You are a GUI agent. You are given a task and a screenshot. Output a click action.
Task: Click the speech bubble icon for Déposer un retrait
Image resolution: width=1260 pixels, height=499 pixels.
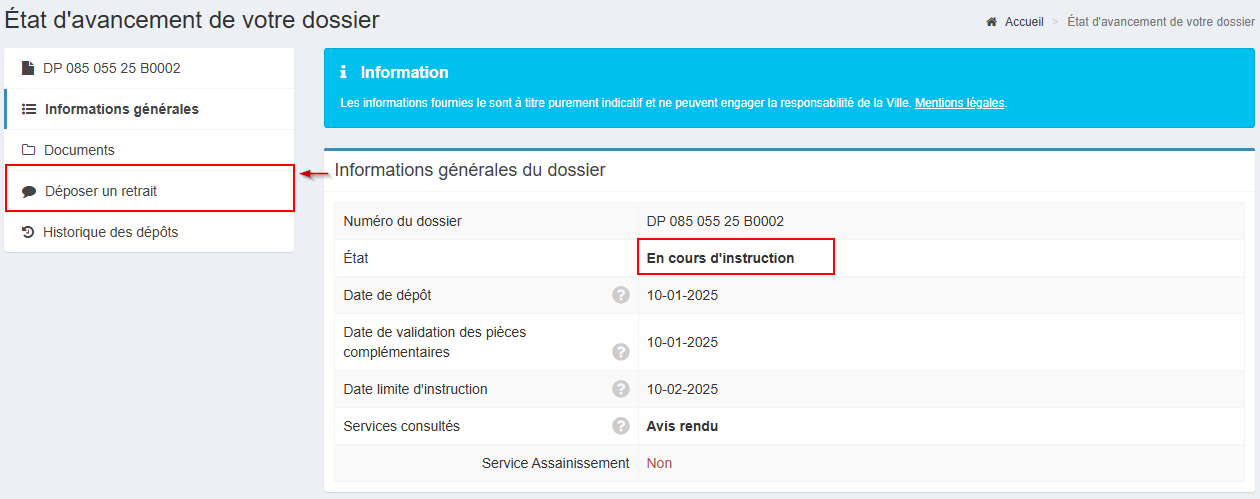click(x=29, y=191)
